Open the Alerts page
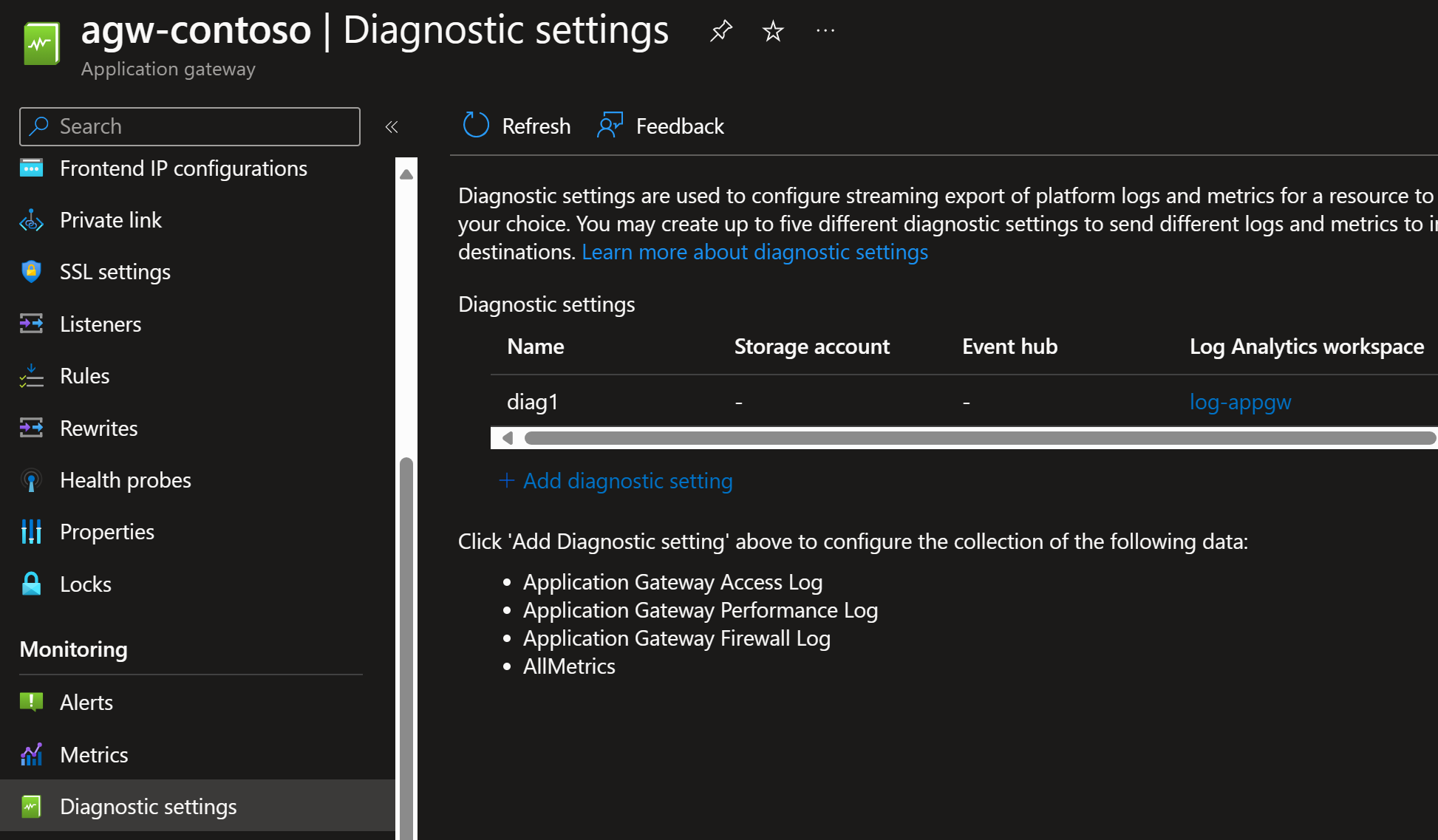This screenshot has width=1438, height=840. 86,703
